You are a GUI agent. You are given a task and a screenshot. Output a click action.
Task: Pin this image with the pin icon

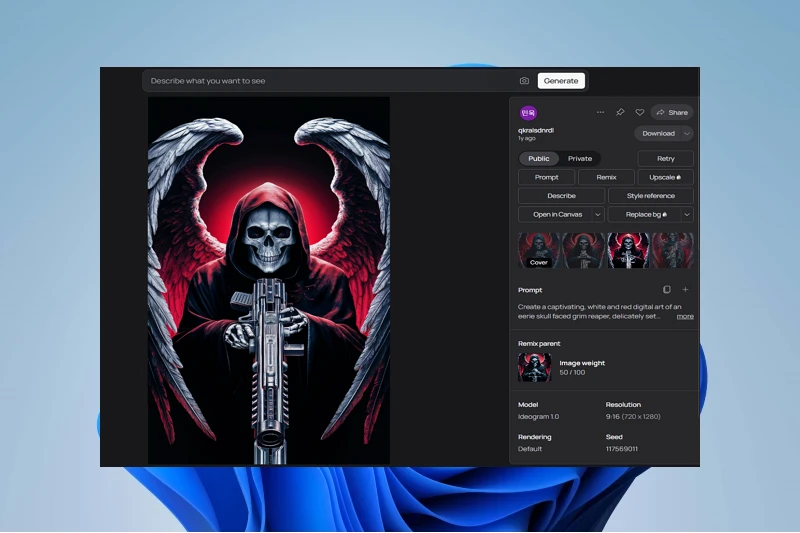pyautogui.click(x=620, y=113)
